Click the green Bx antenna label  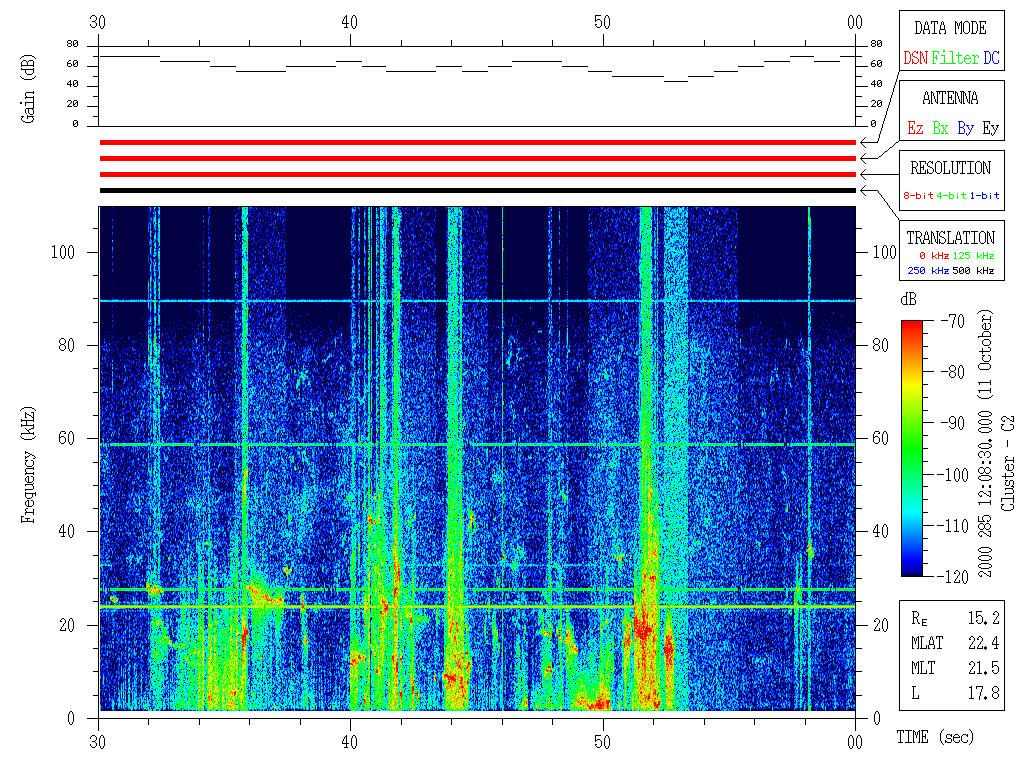pyautogui.click(x=940, y=129)
